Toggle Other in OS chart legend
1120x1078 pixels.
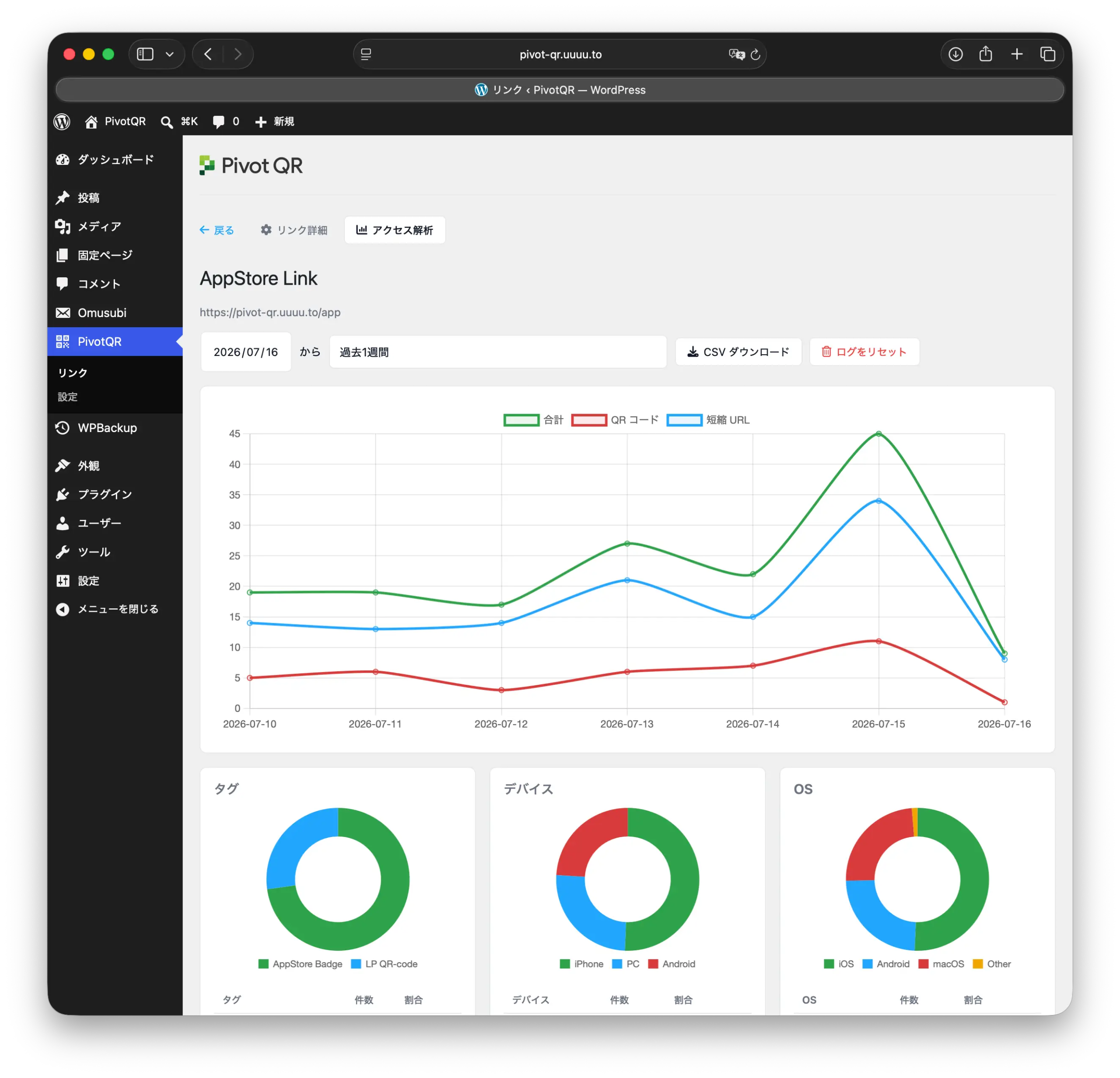(992, 964)
